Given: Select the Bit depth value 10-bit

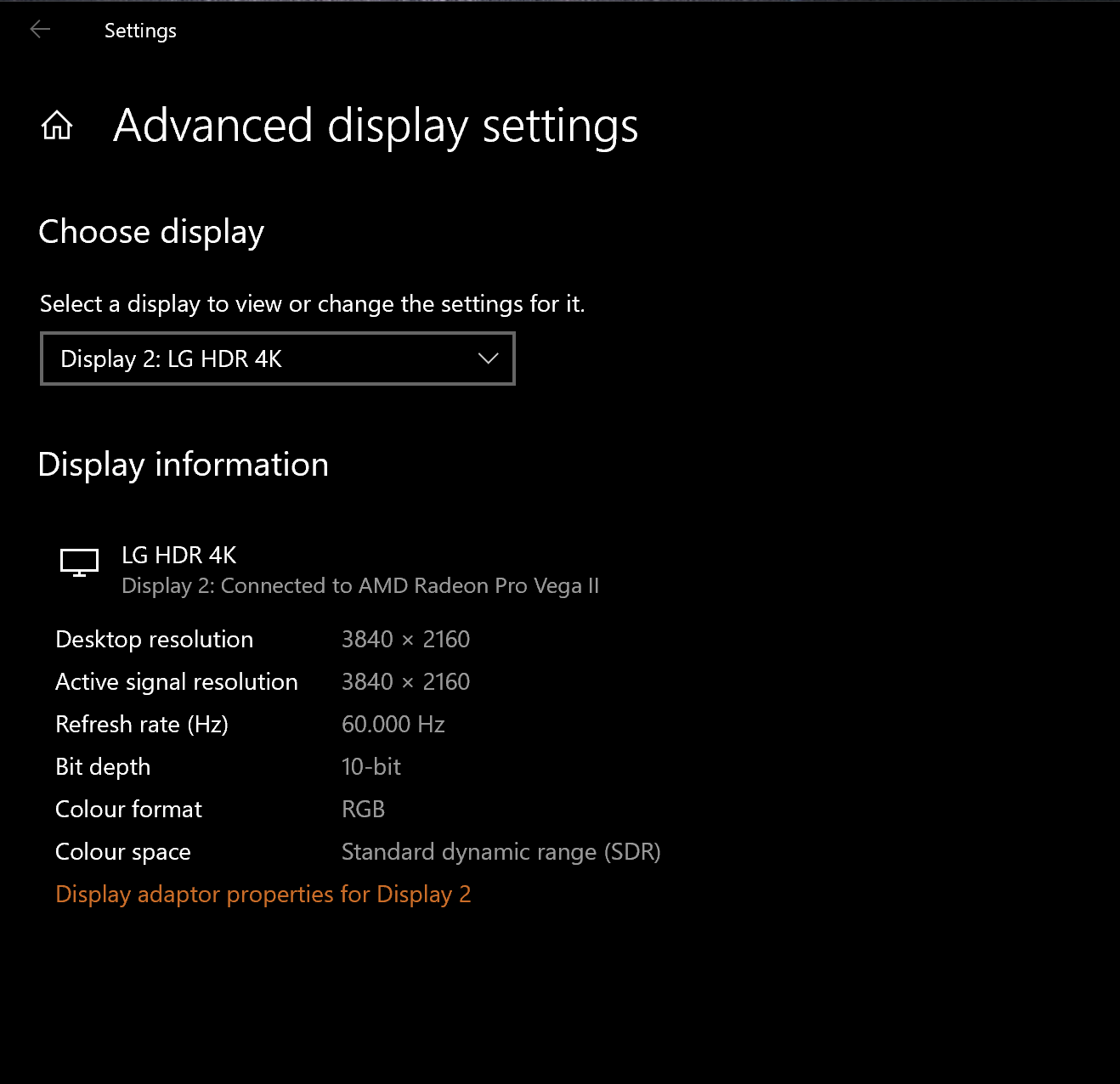Looking at the screenshot, I should coord(371,766).
